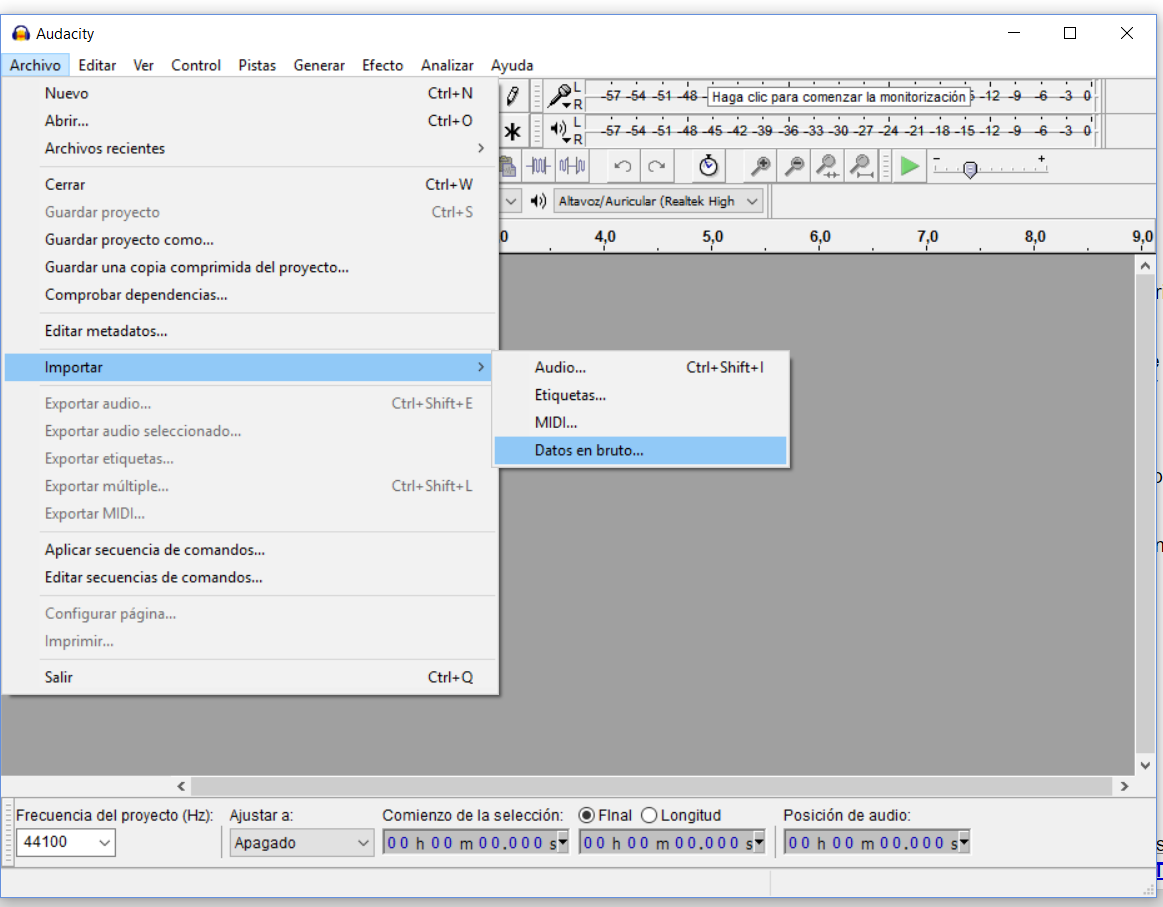This screenshot has height=907, width=1163.
Task: Click the Trim audio toolbar icon
Action: coord(539,166)
